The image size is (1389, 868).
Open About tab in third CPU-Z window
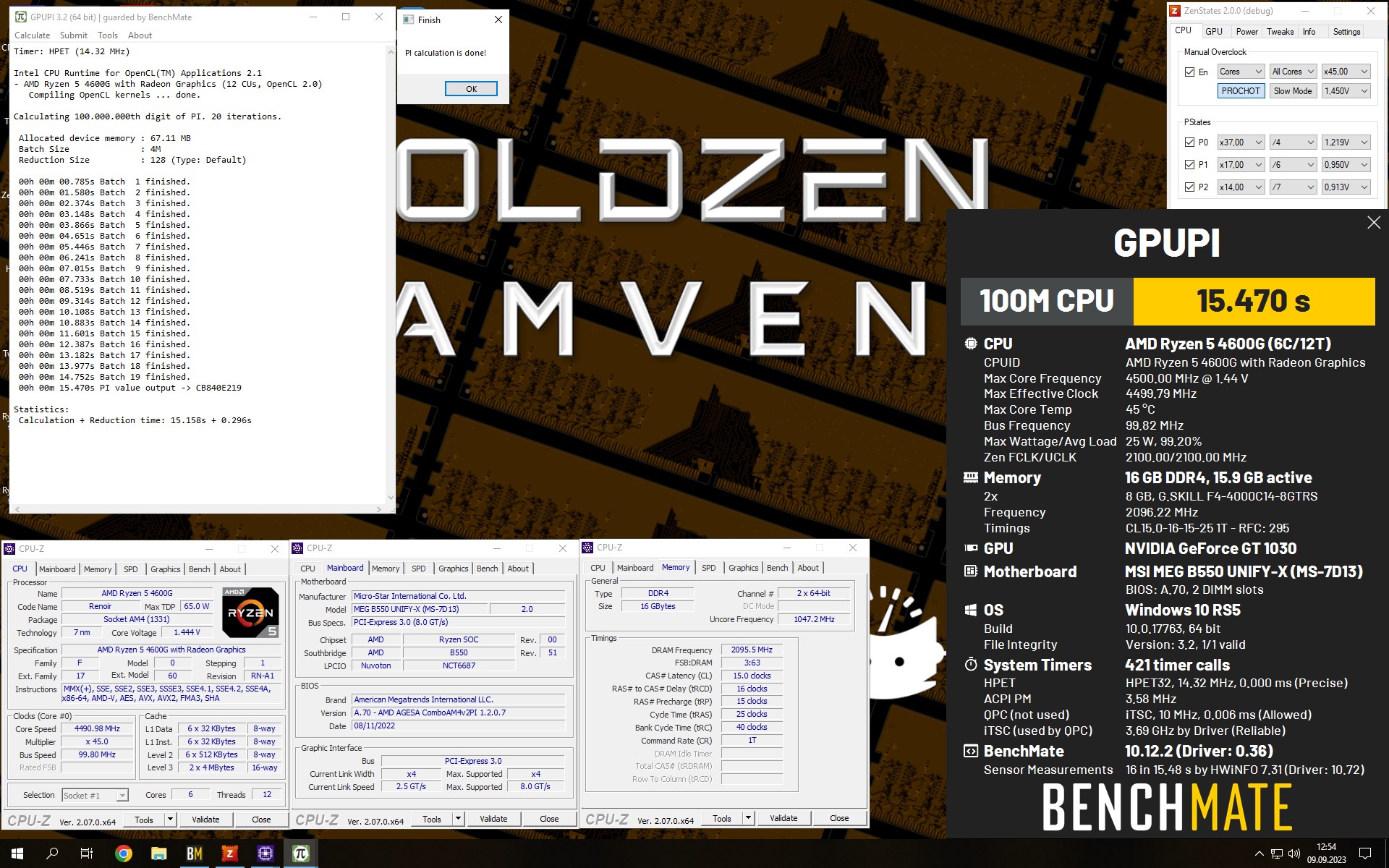click(x=808, y=568)
